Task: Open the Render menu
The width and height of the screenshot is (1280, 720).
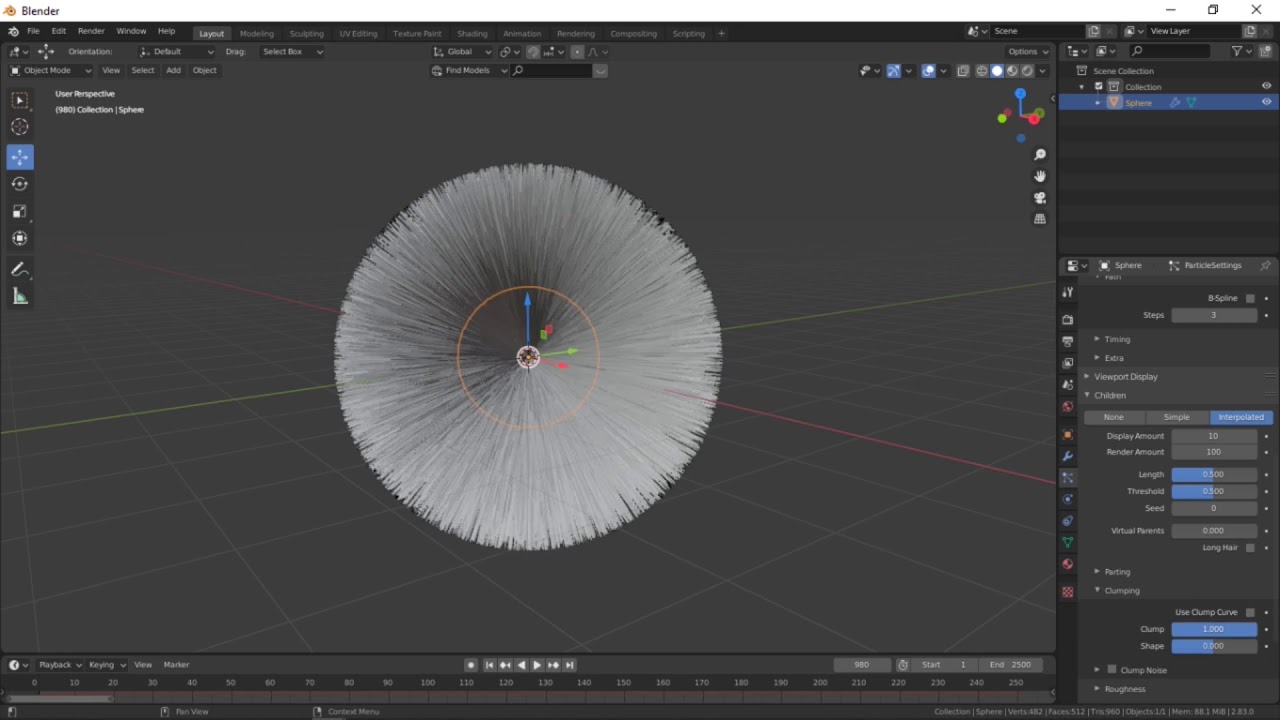Action: [91, 31]
